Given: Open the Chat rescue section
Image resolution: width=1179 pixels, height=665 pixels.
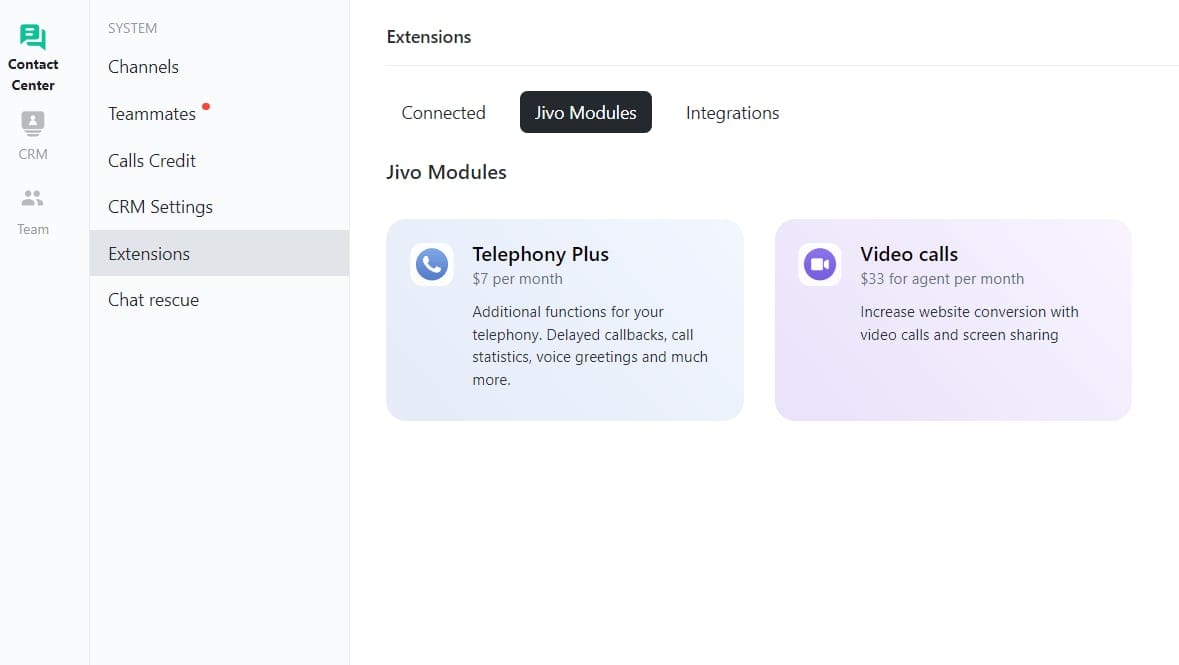Looking at the screenshot, I should (x=153, y=300).
